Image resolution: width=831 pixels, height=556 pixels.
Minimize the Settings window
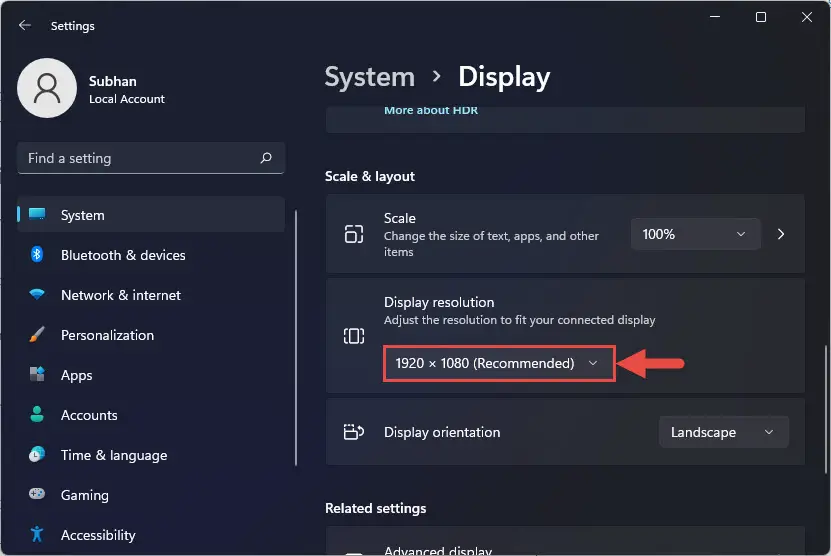click(715, 17)
